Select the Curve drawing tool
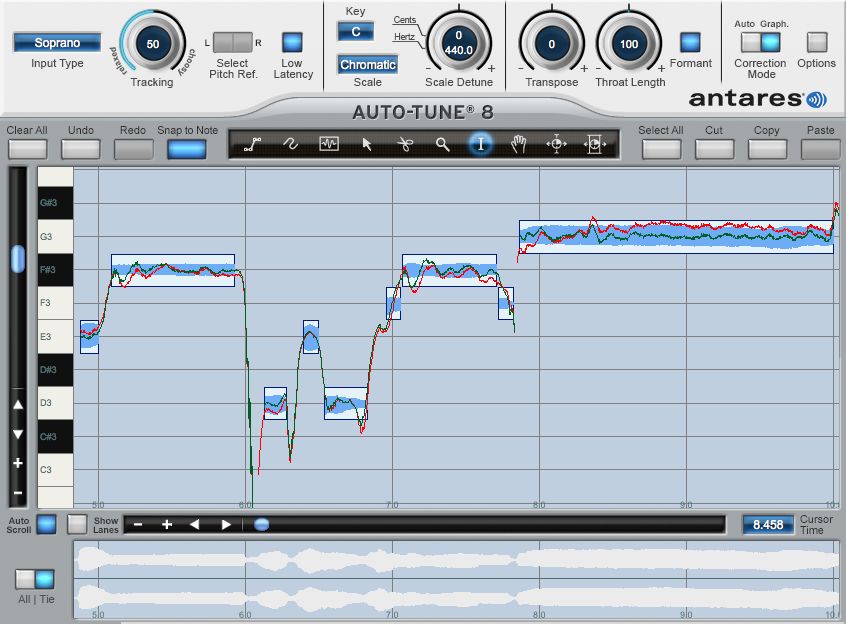This screenshot has height=624, width=846. coord(290,145)
